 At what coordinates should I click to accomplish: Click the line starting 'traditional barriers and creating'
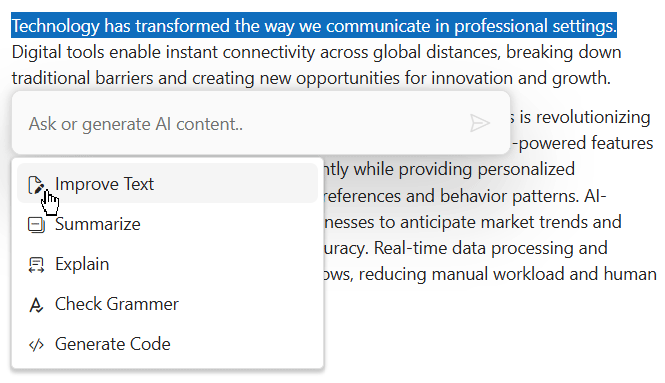click(x=311, y=78)
